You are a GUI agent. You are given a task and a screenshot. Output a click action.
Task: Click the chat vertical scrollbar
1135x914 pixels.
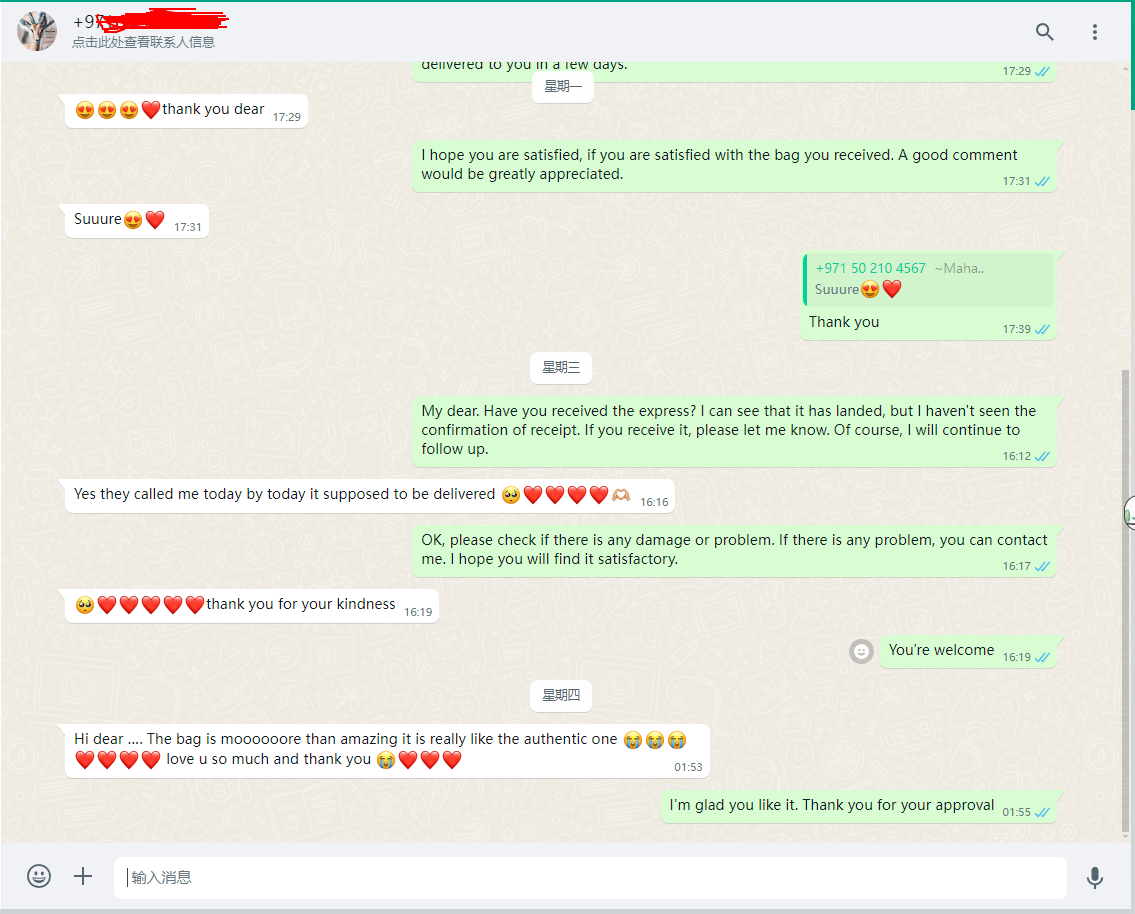click(x=1124, y=601)
